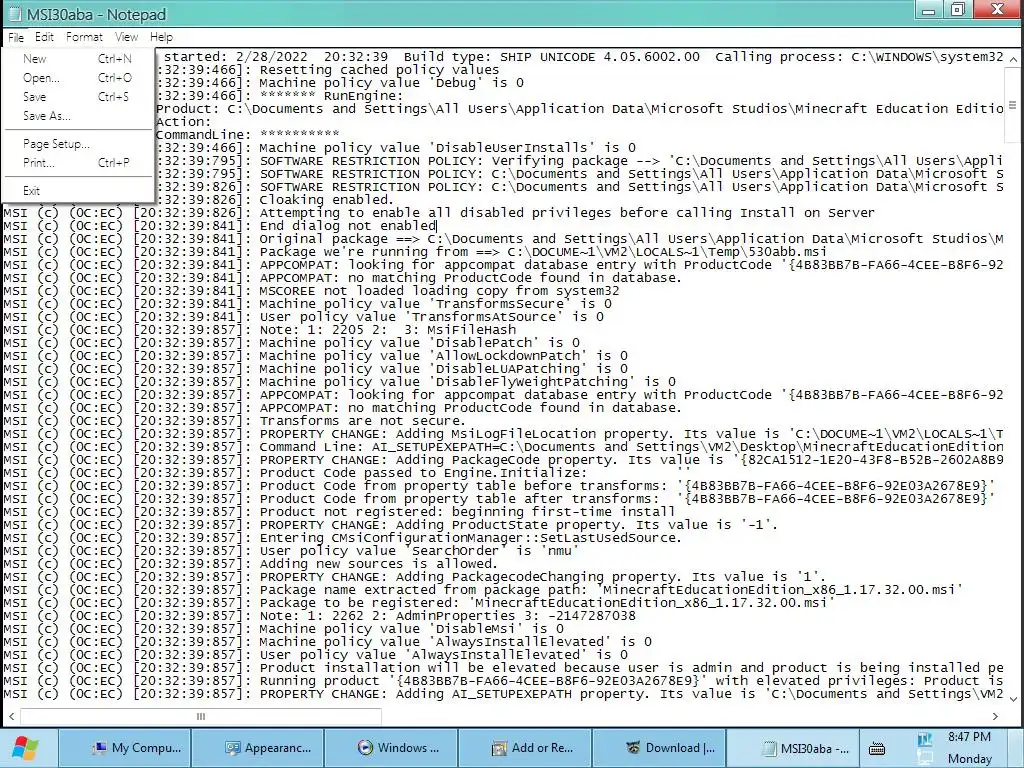The image size is (1024, 768).
Task: Click the 'DisableLUAPatching' policy line
Action: coord(443,369)
